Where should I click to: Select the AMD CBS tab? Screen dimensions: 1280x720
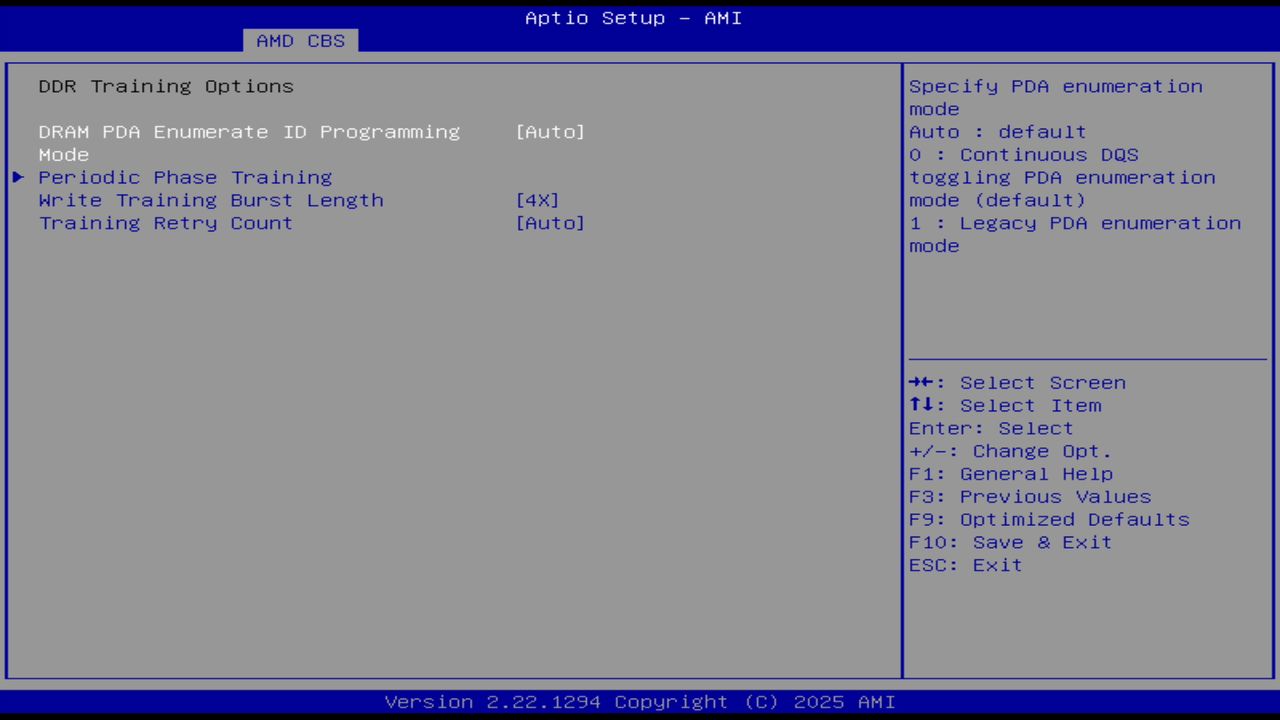[300, 41]
